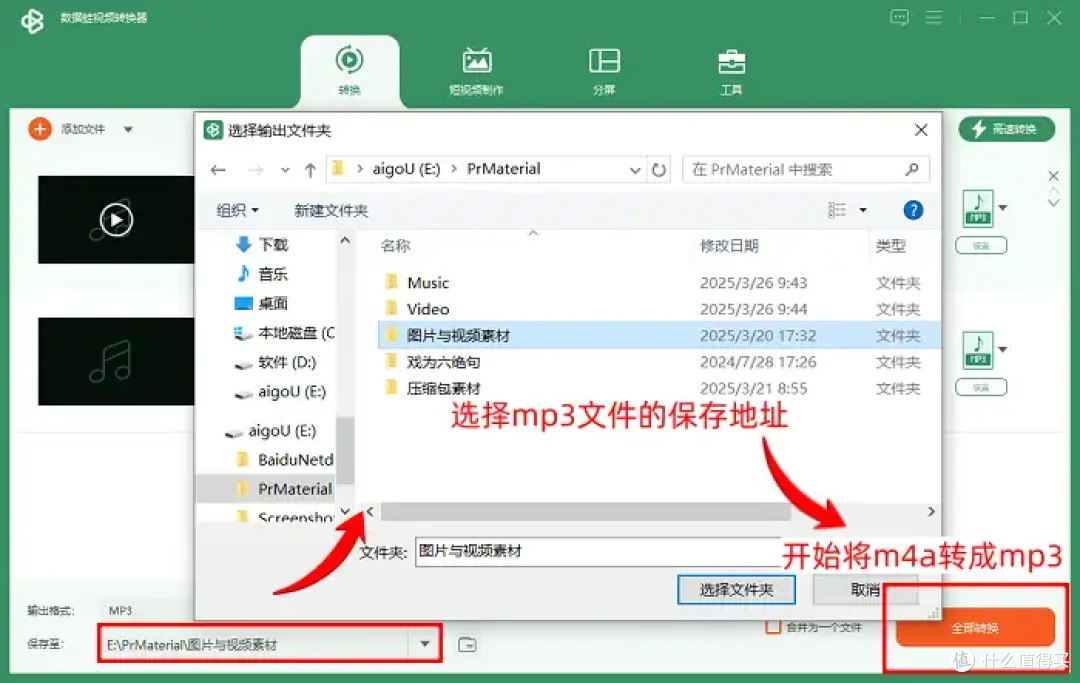Click the high-speed conversion button
This screenshot has width=1080, height=683.
1006,129
